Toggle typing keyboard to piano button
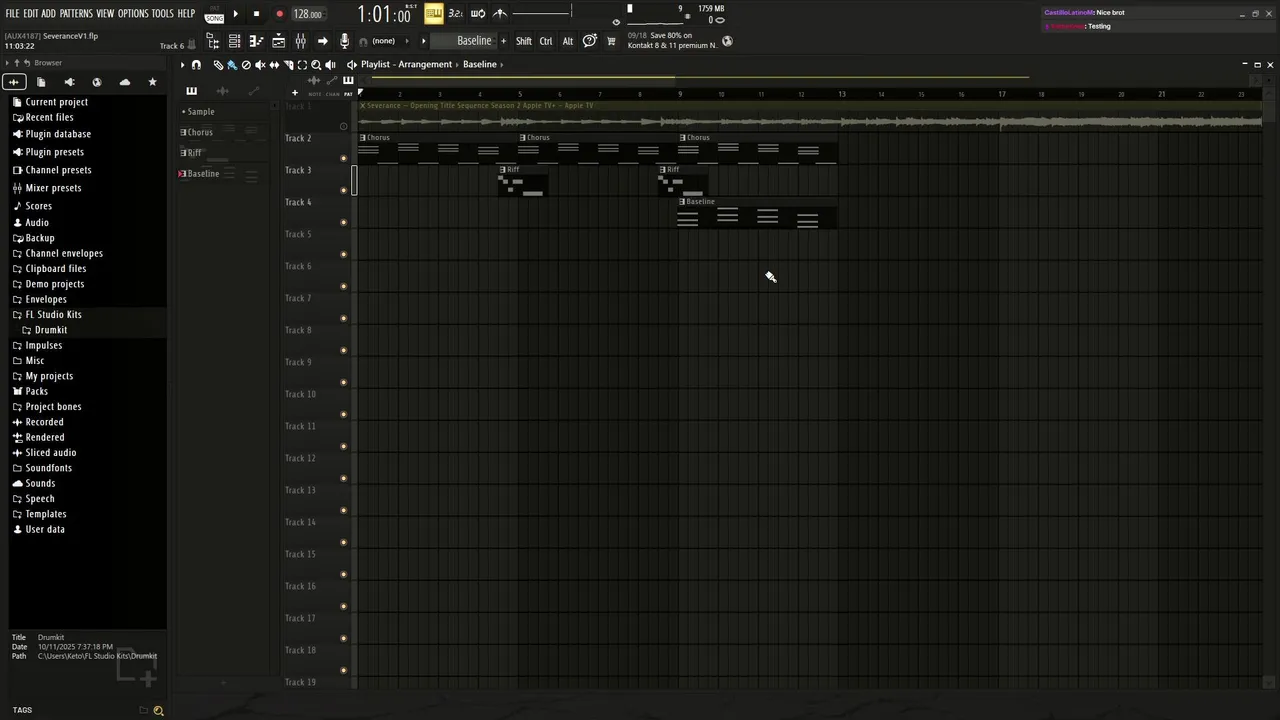Viewport: 1280px width, 720px height. pyautogui.click(x=433, y=14)
